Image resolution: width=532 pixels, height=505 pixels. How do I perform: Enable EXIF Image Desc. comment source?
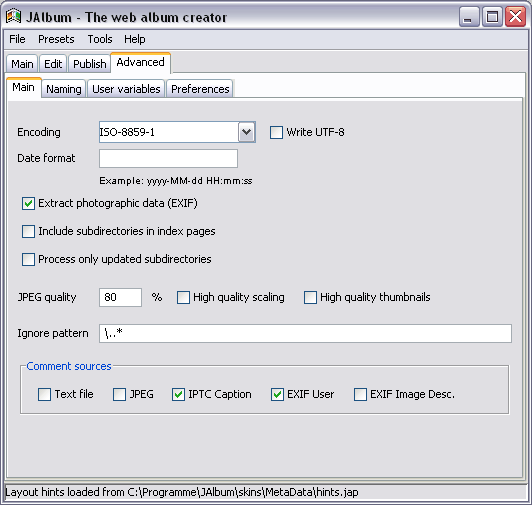360,394
